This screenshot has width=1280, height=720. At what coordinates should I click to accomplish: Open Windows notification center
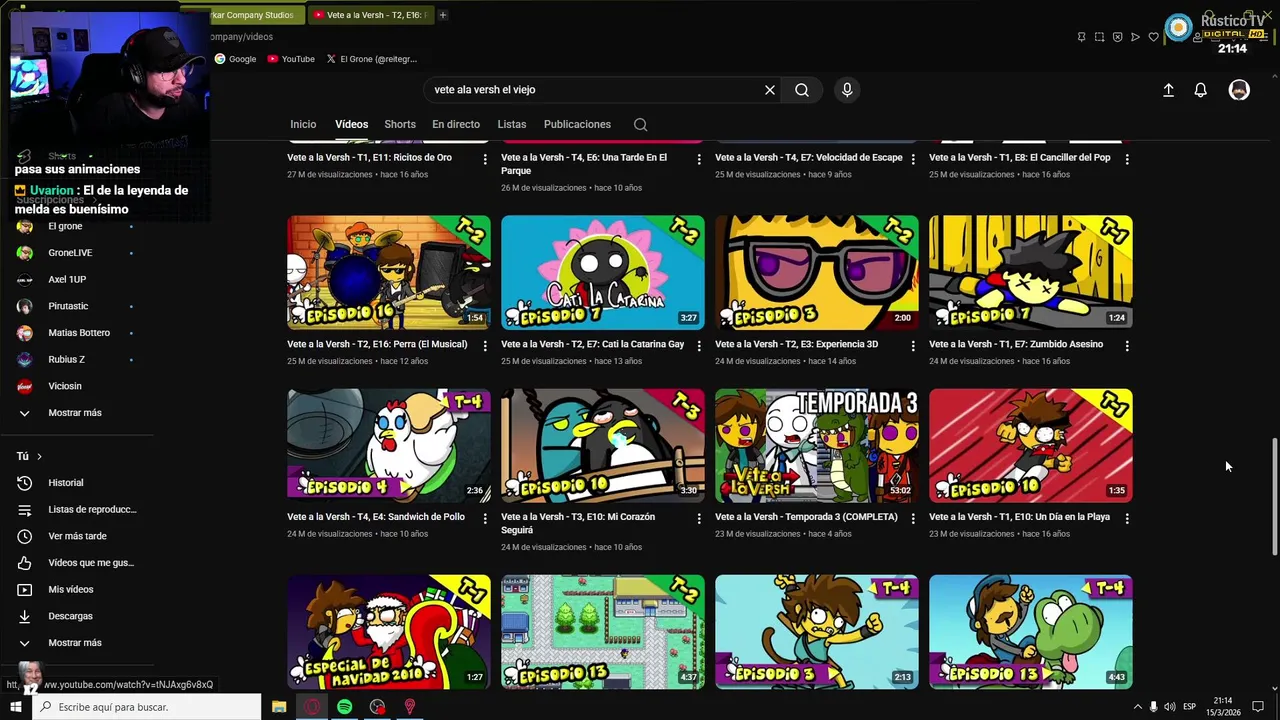point(1259,707)
